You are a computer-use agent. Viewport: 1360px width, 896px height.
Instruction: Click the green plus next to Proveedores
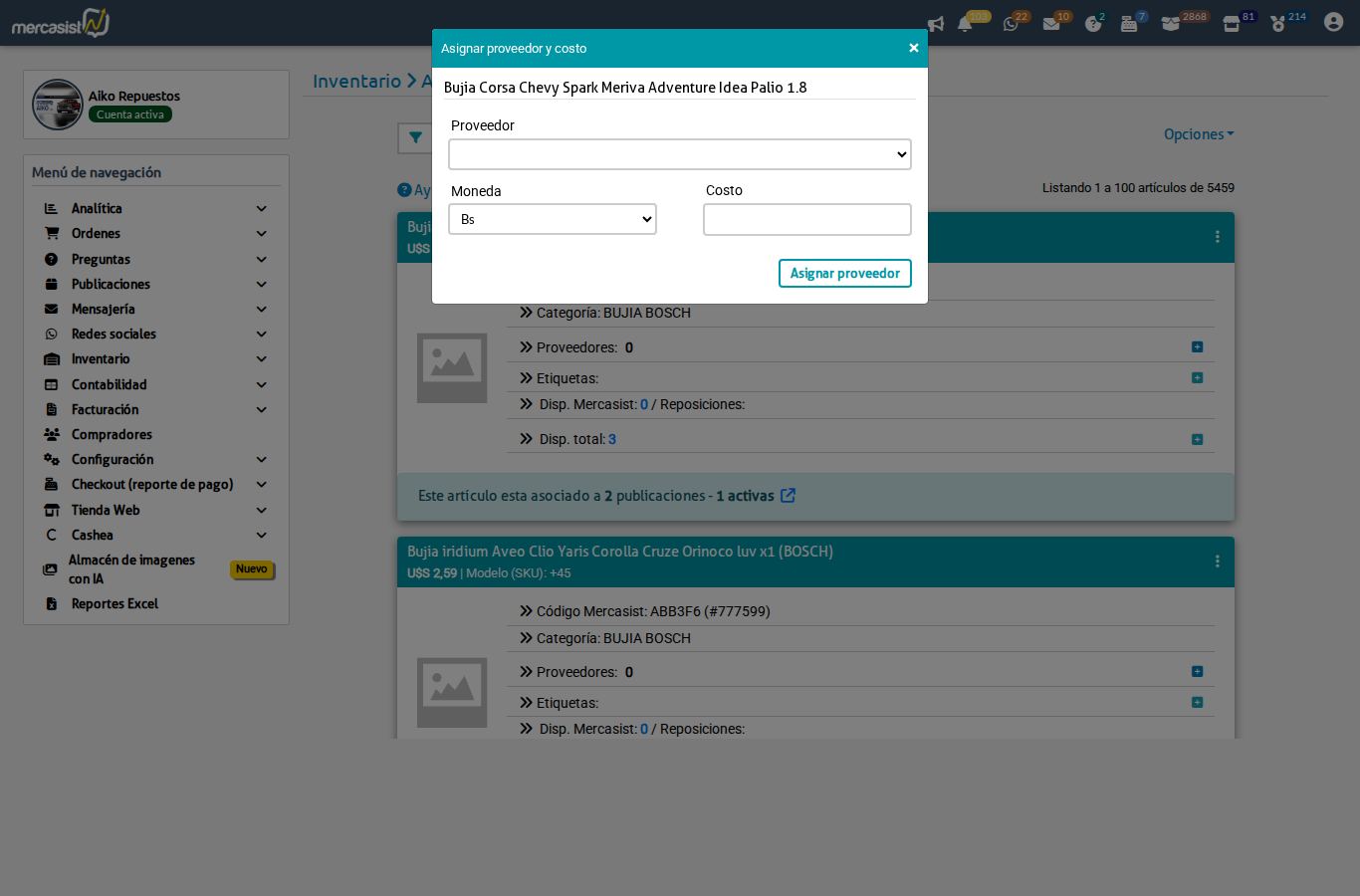pyautogui.click(x=1197, y=346)
